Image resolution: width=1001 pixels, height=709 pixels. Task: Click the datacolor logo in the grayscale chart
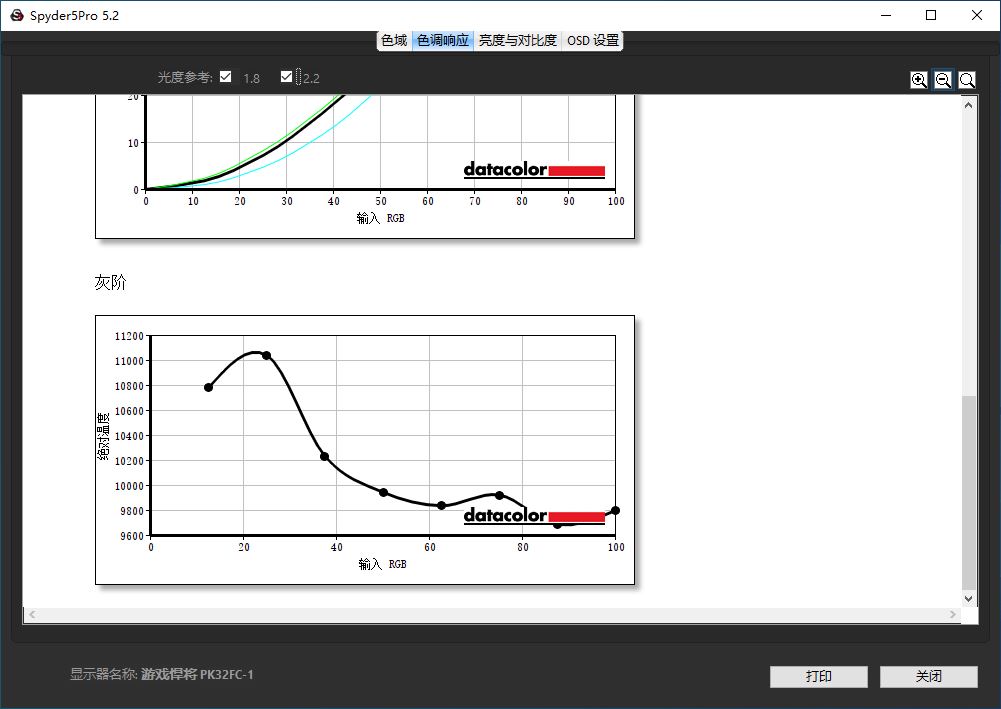pos(534,517)
